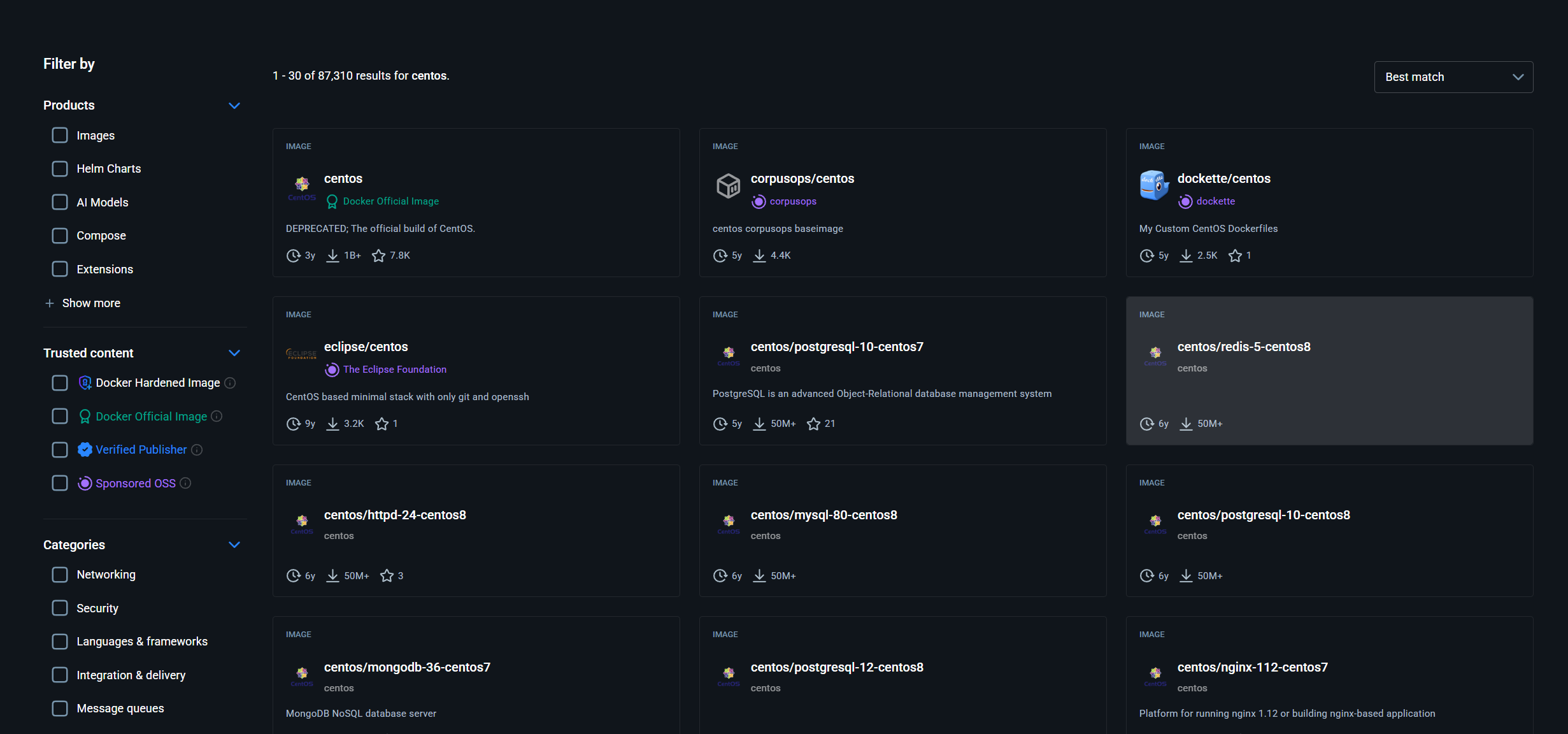Click the CentOS logo on the centos card
This screenshot has height=734, width=1568.
coord(302,187)
